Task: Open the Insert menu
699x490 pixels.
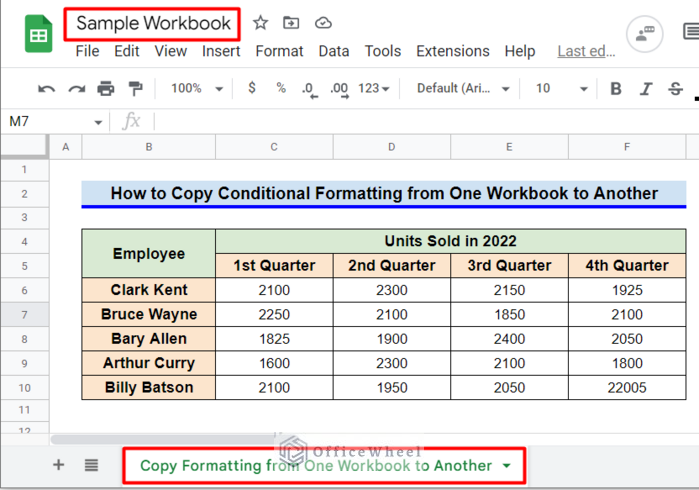Action: (x=221, y=51)
